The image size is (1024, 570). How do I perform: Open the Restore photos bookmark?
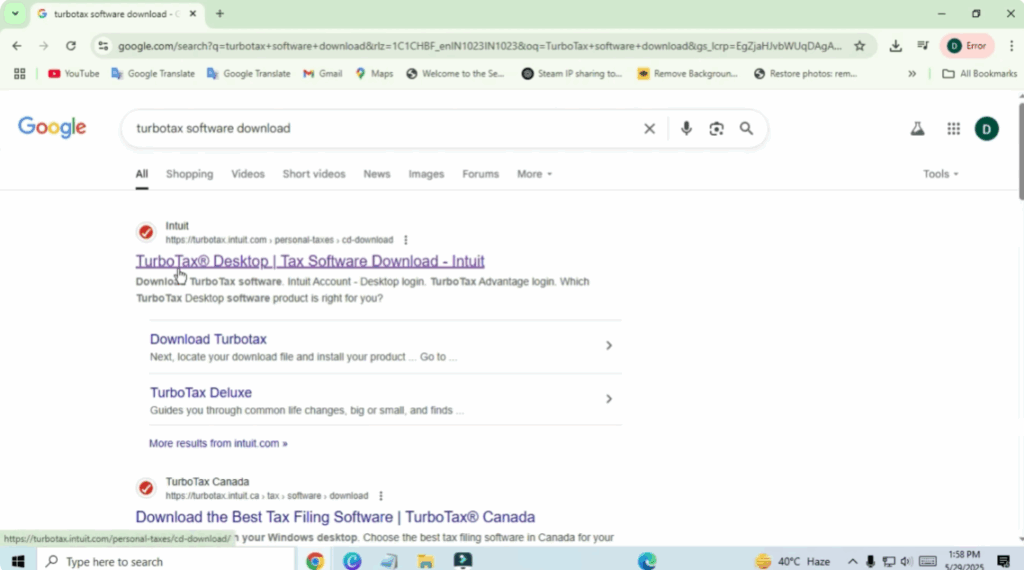tap(805, 74)
